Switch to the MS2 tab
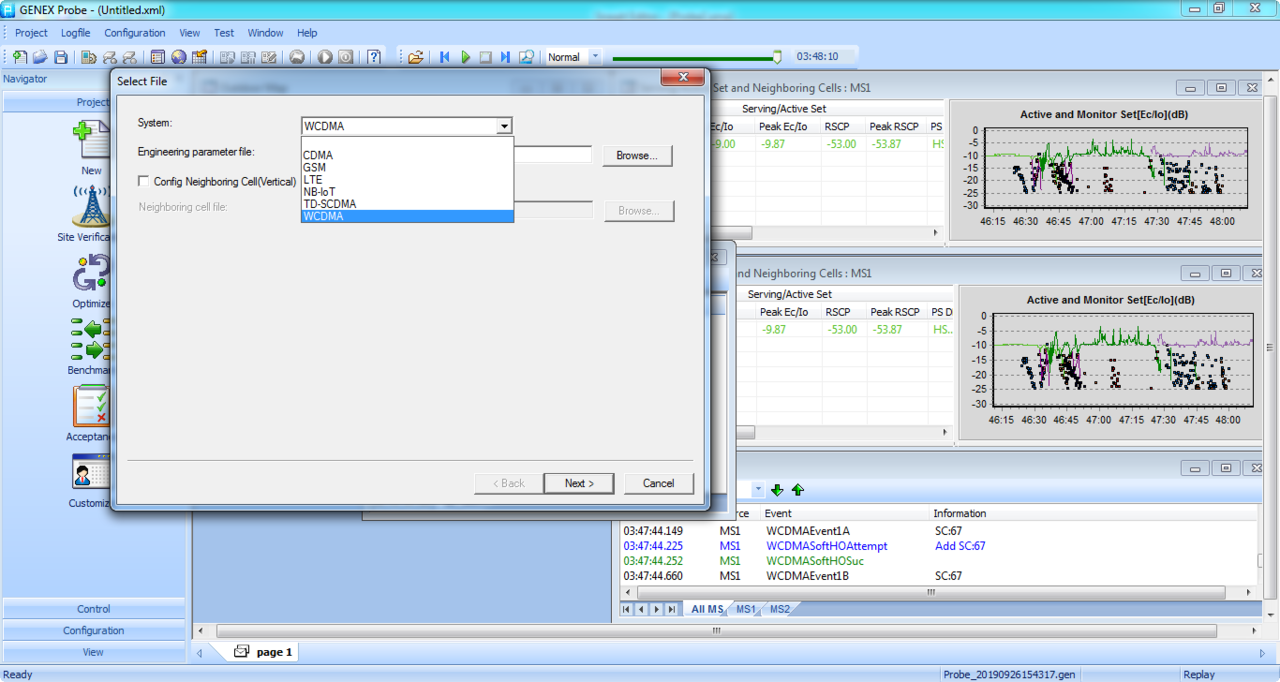 (x=780, y=609)
